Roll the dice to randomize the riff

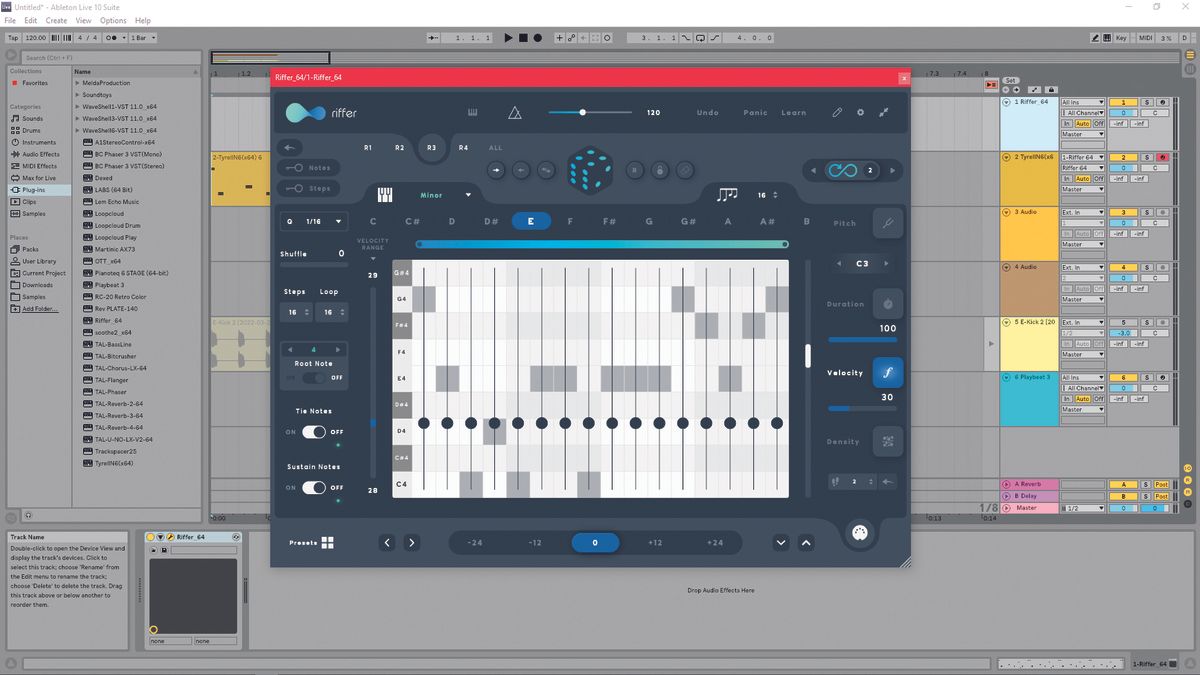point(590,170)
